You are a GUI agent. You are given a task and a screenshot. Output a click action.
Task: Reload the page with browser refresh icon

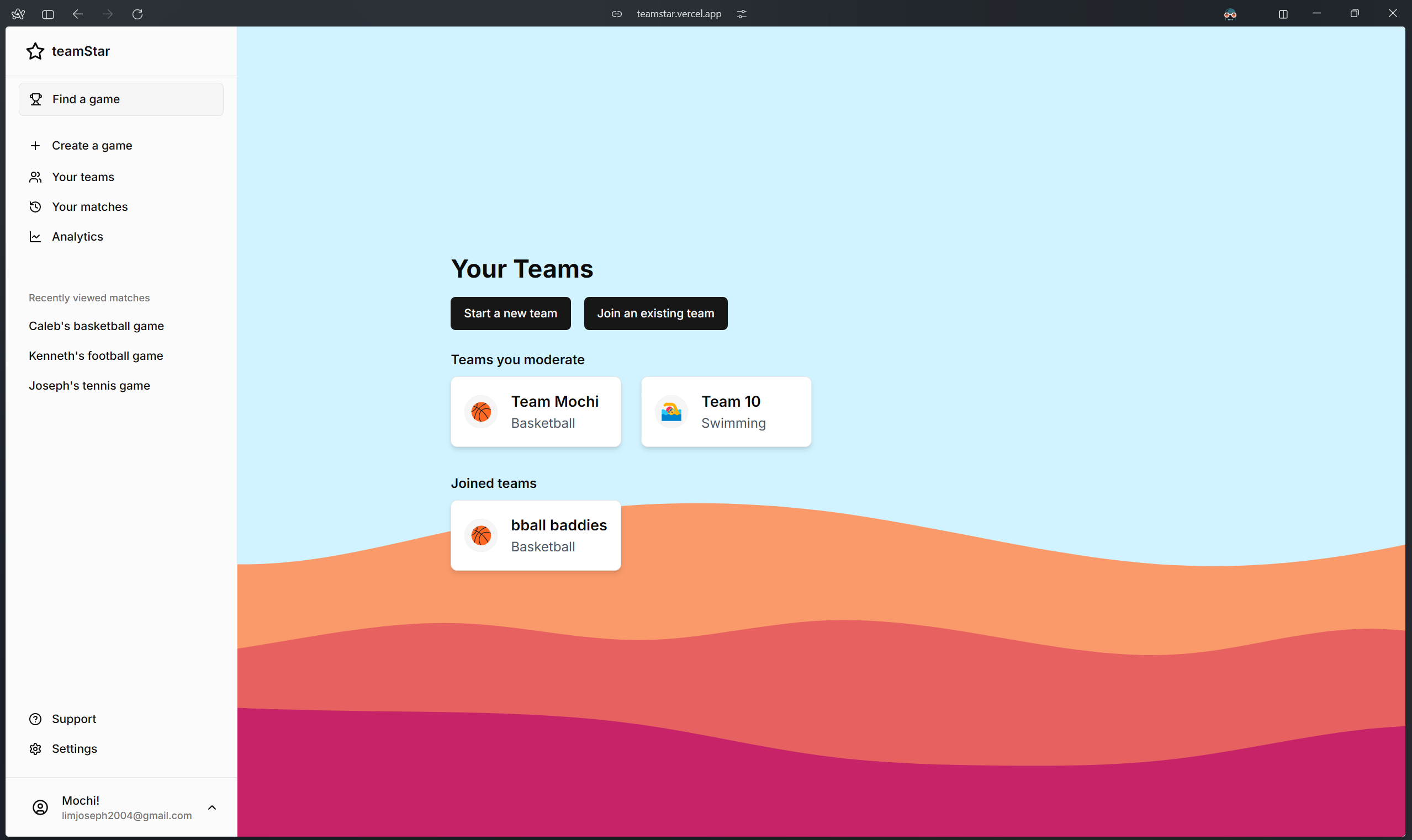tap(138, 14)
